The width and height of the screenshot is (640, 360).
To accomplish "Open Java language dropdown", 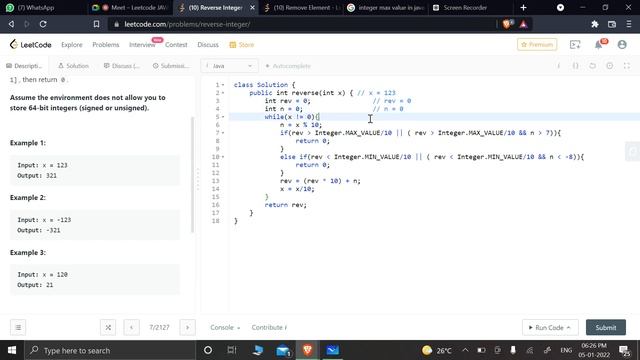I will (x=229, y=66).
